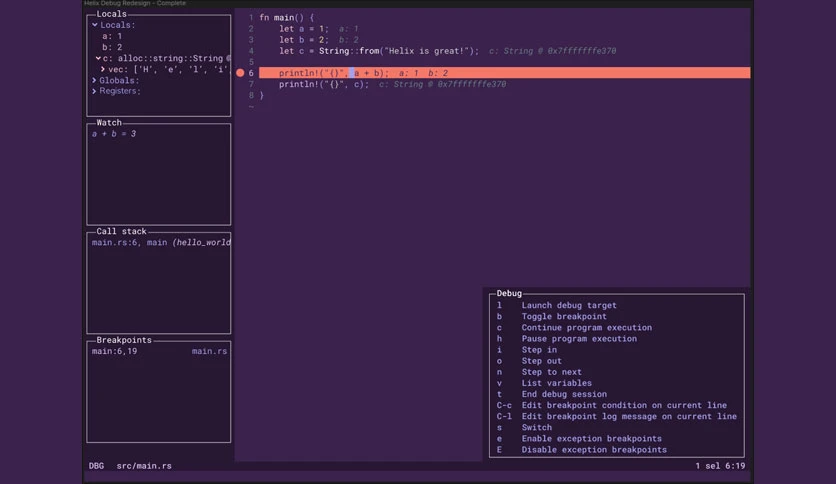This screenshot has width=836, height=484.
Task: Expand the vec variable entry
Action: pyautogui.click(x=102, y=69)
